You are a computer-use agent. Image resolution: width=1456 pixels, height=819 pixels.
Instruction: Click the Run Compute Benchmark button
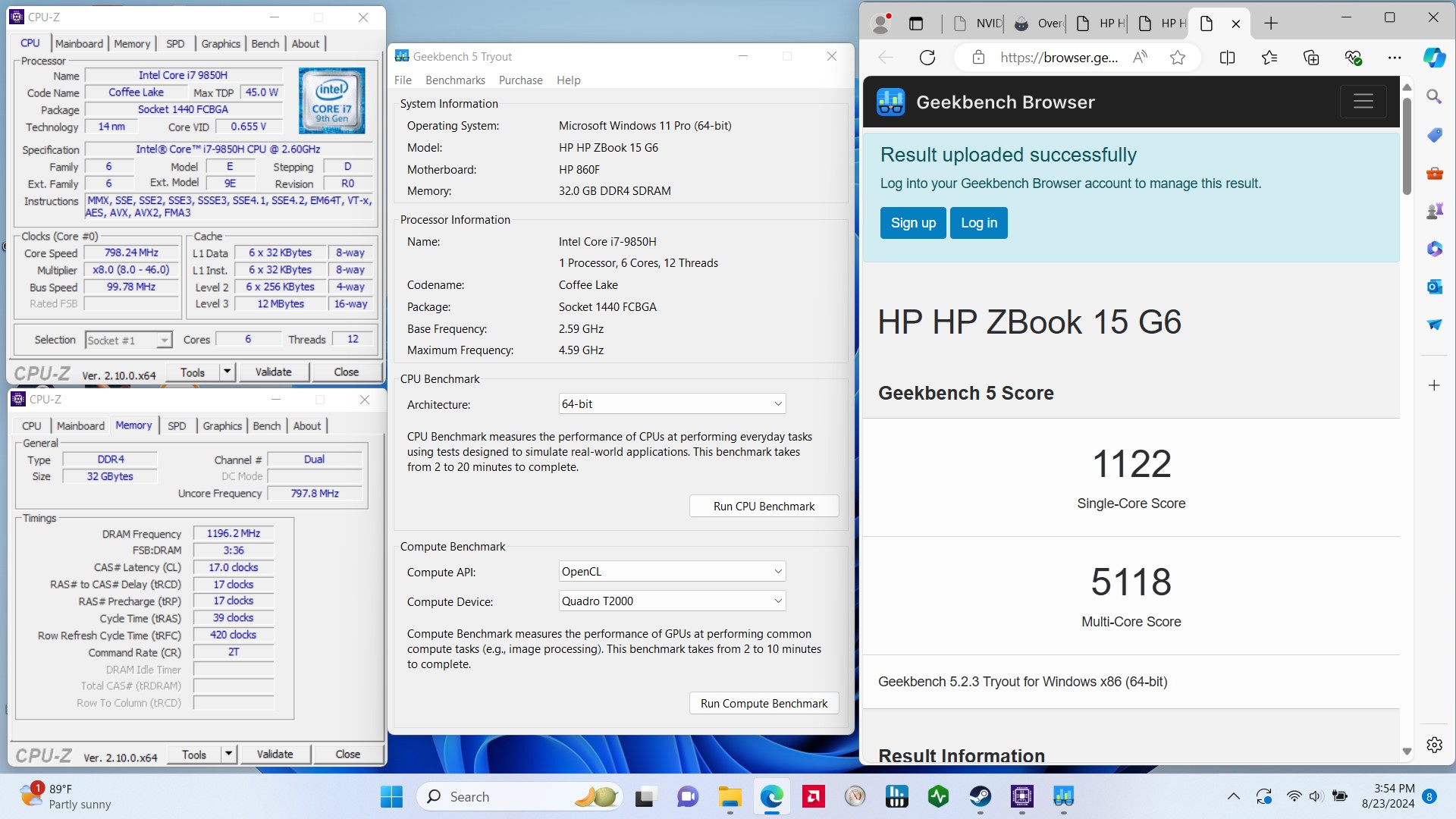[764, 704]
